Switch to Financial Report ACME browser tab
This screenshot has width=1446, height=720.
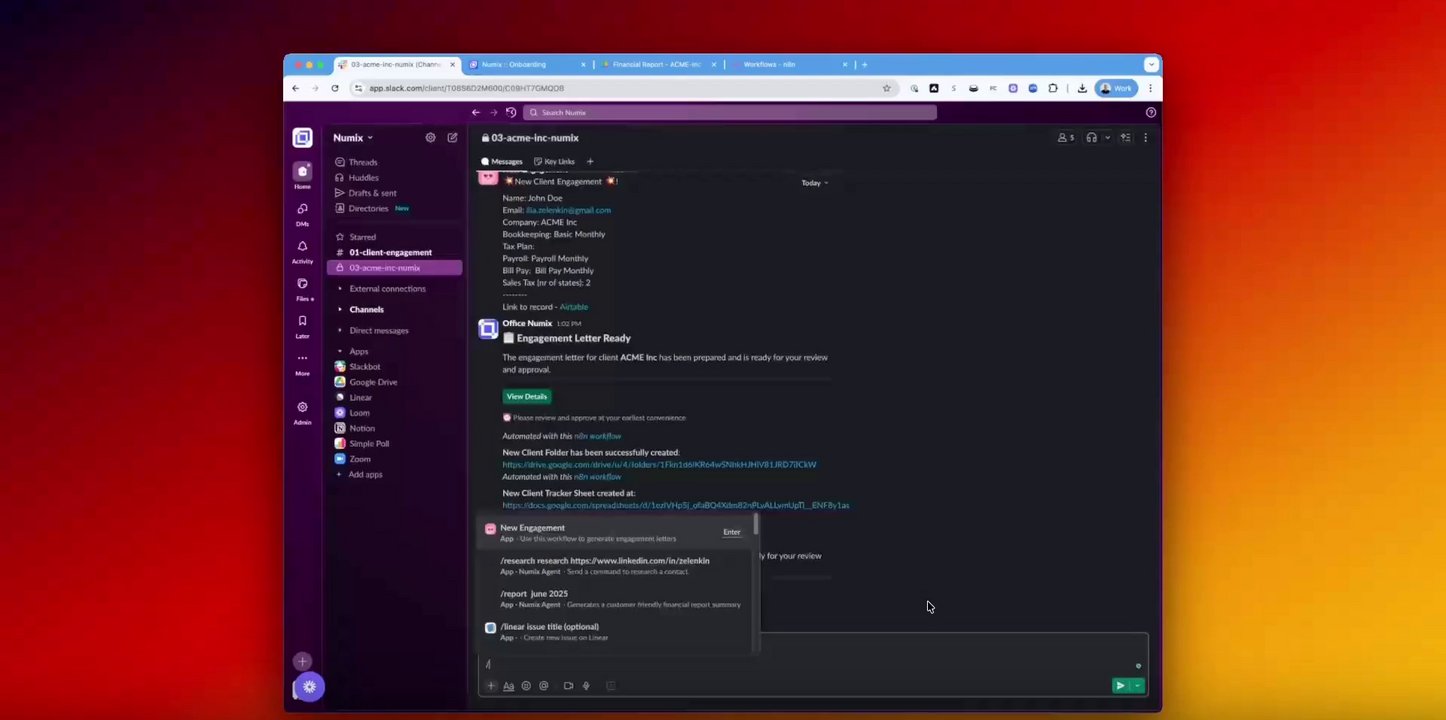[656, 64]
